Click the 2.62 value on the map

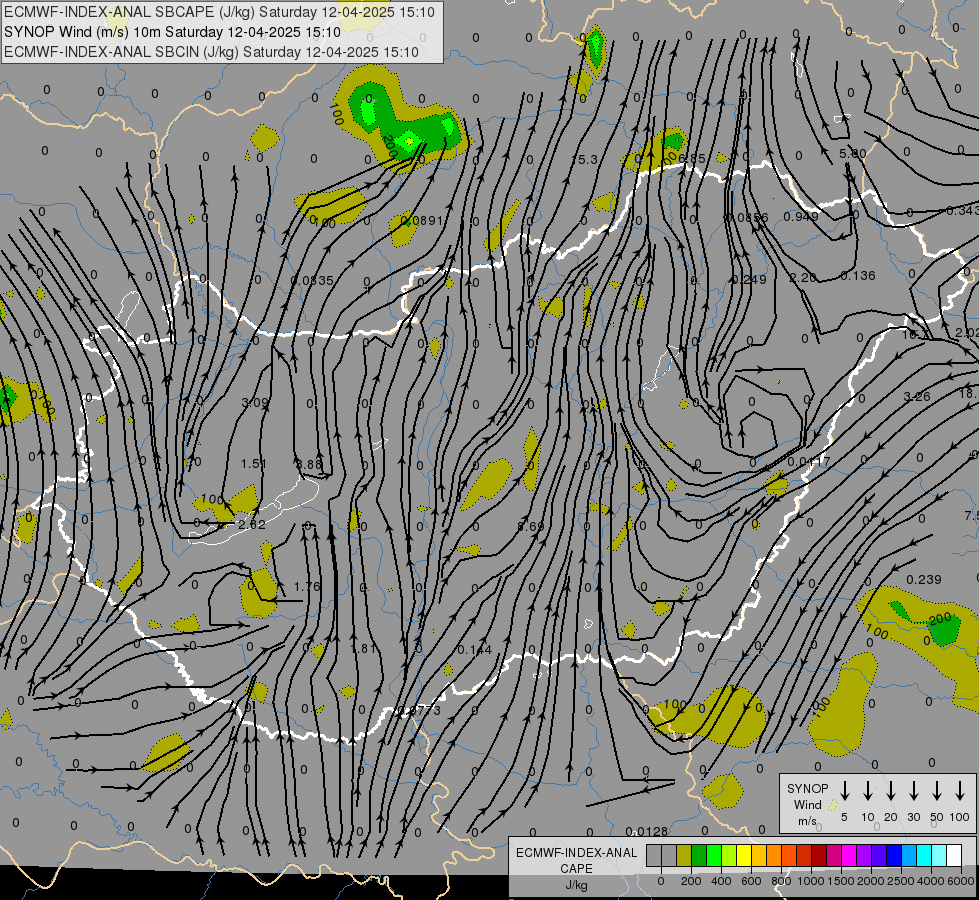tap(252, 524)
